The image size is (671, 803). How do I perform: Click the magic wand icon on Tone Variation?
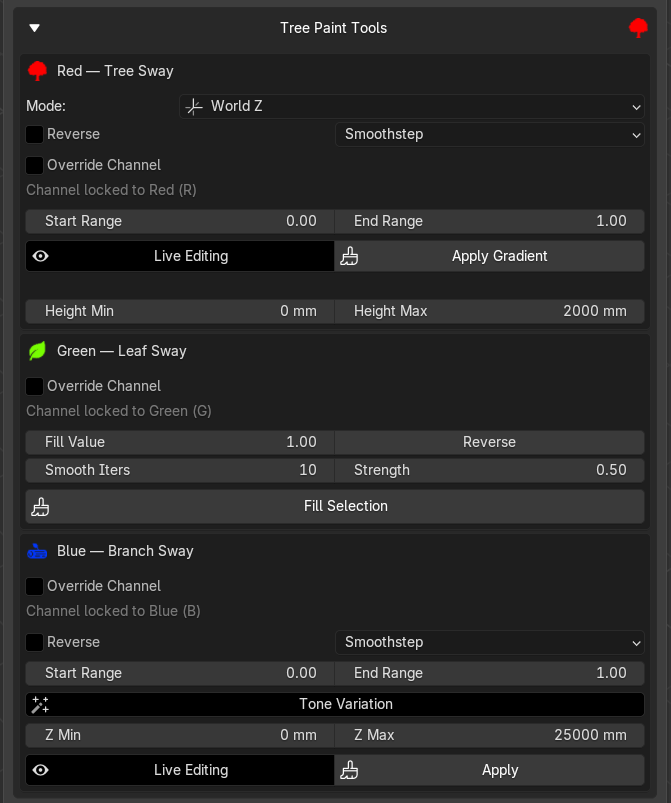(40, 704)
